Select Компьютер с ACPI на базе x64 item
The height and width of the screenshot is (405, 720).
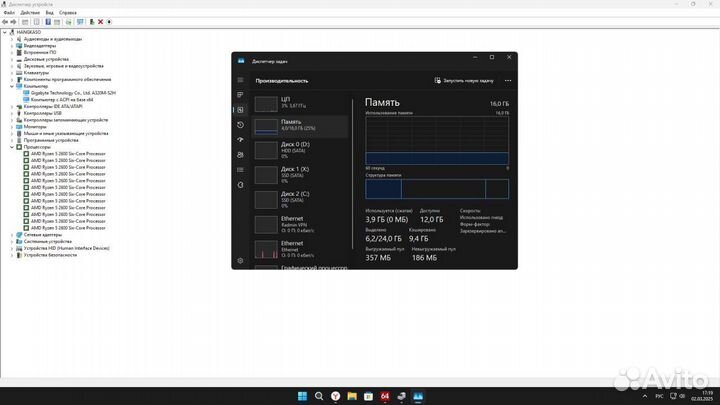(x=62, y=100)
